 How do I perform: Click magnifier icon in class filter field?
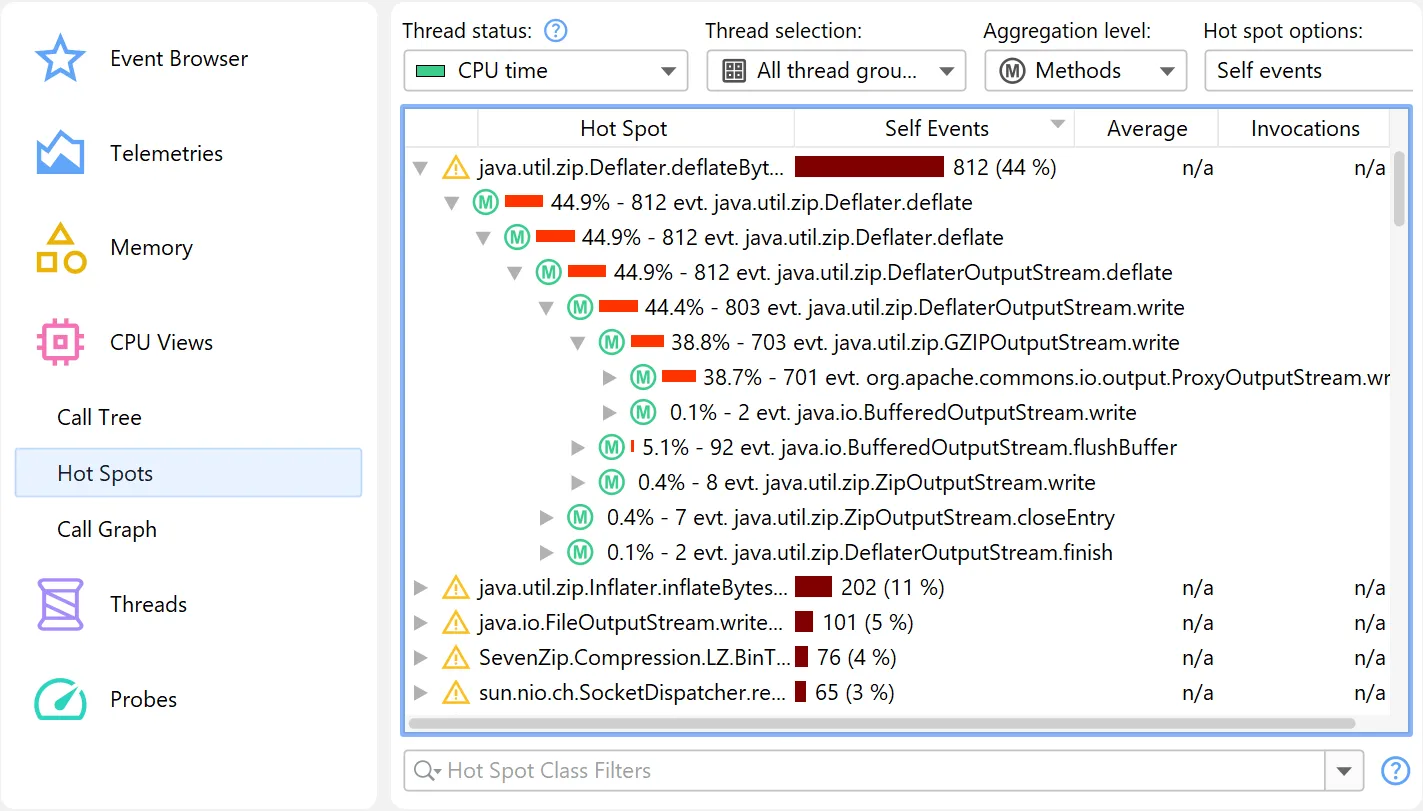click(x=424, y=770)
